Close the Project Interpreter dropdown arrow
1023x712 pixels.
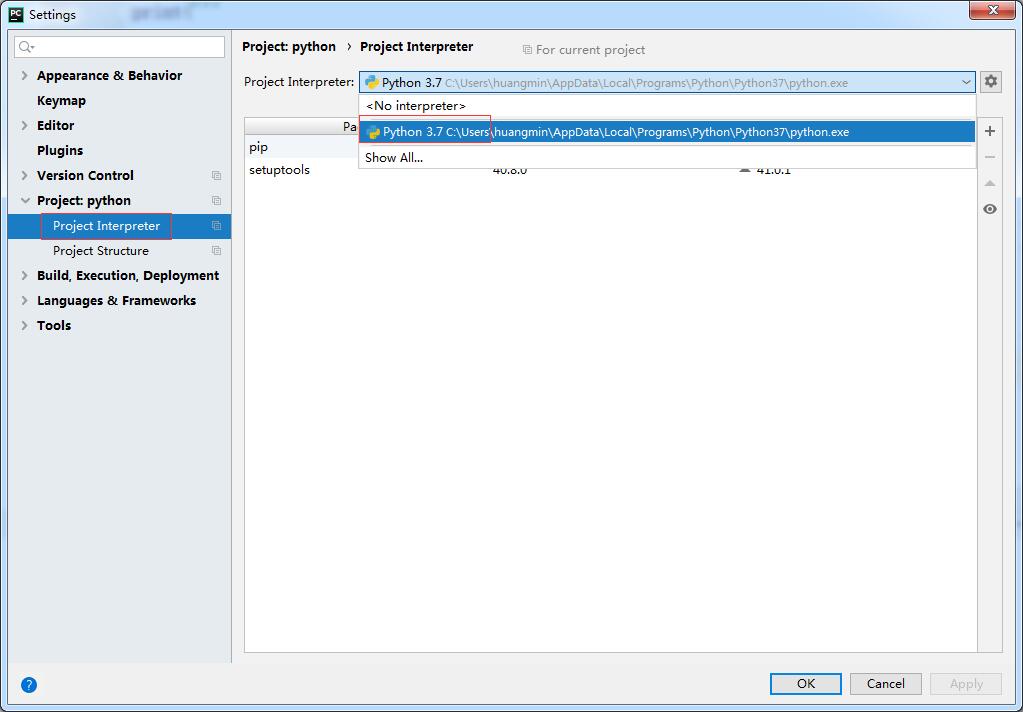click(x=966, y=82)
